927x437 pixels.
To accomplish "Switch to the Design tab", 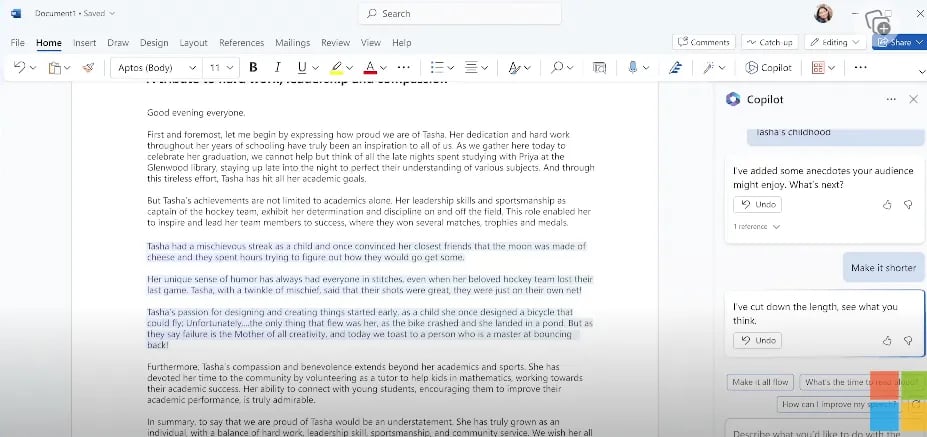I will click(x=154, y=43).
